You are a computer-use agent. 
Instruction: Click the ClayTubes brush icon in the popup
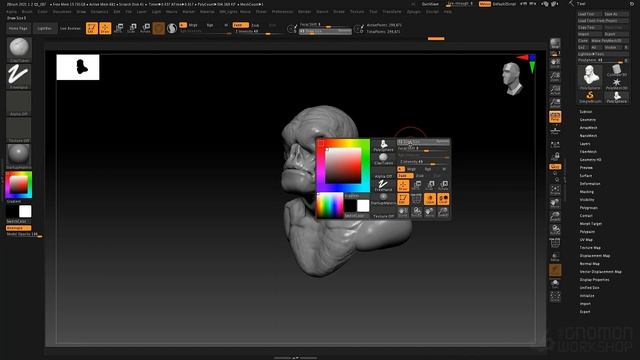point(383,159)
